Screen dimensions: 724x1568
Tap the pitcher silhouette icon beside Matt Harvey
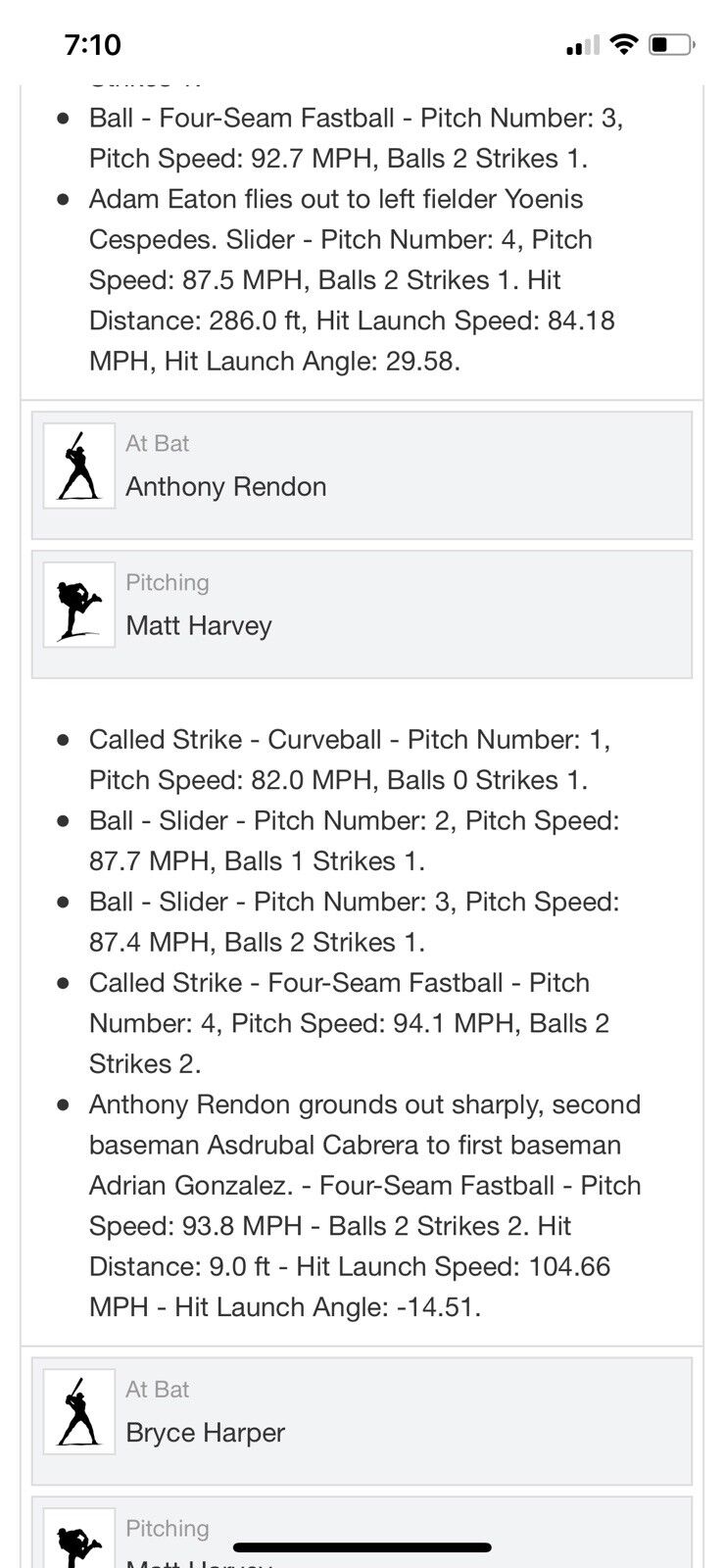tap(78, 605)
